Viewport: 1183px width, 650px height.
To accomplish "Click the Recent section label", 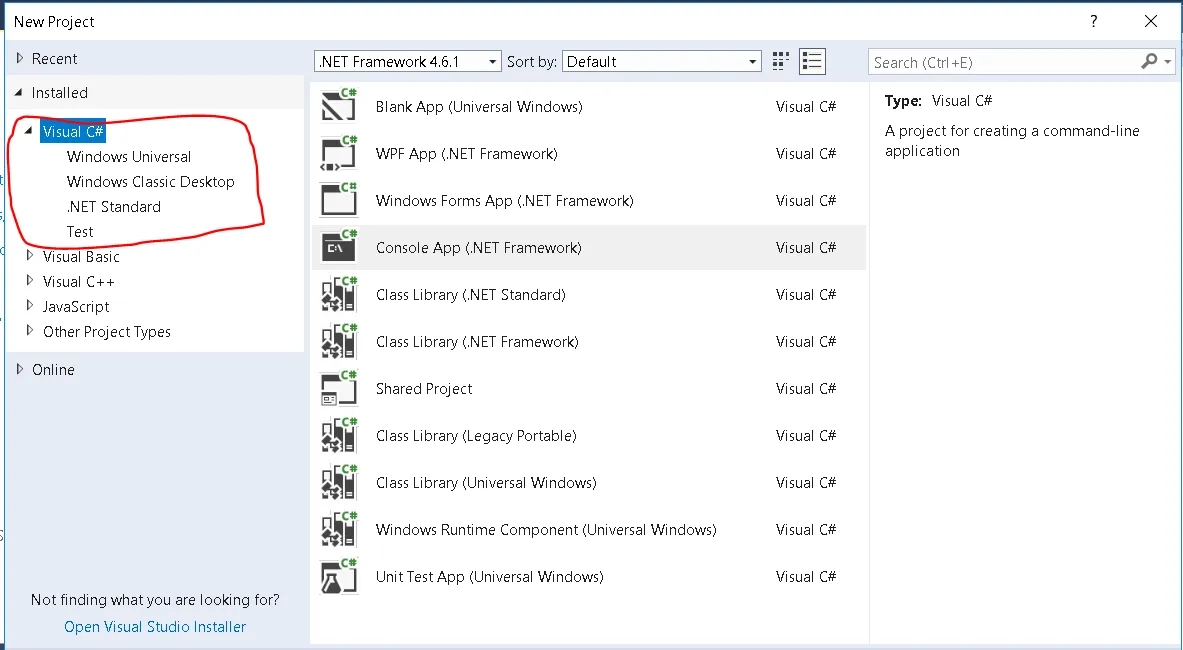I will point(54,59).
